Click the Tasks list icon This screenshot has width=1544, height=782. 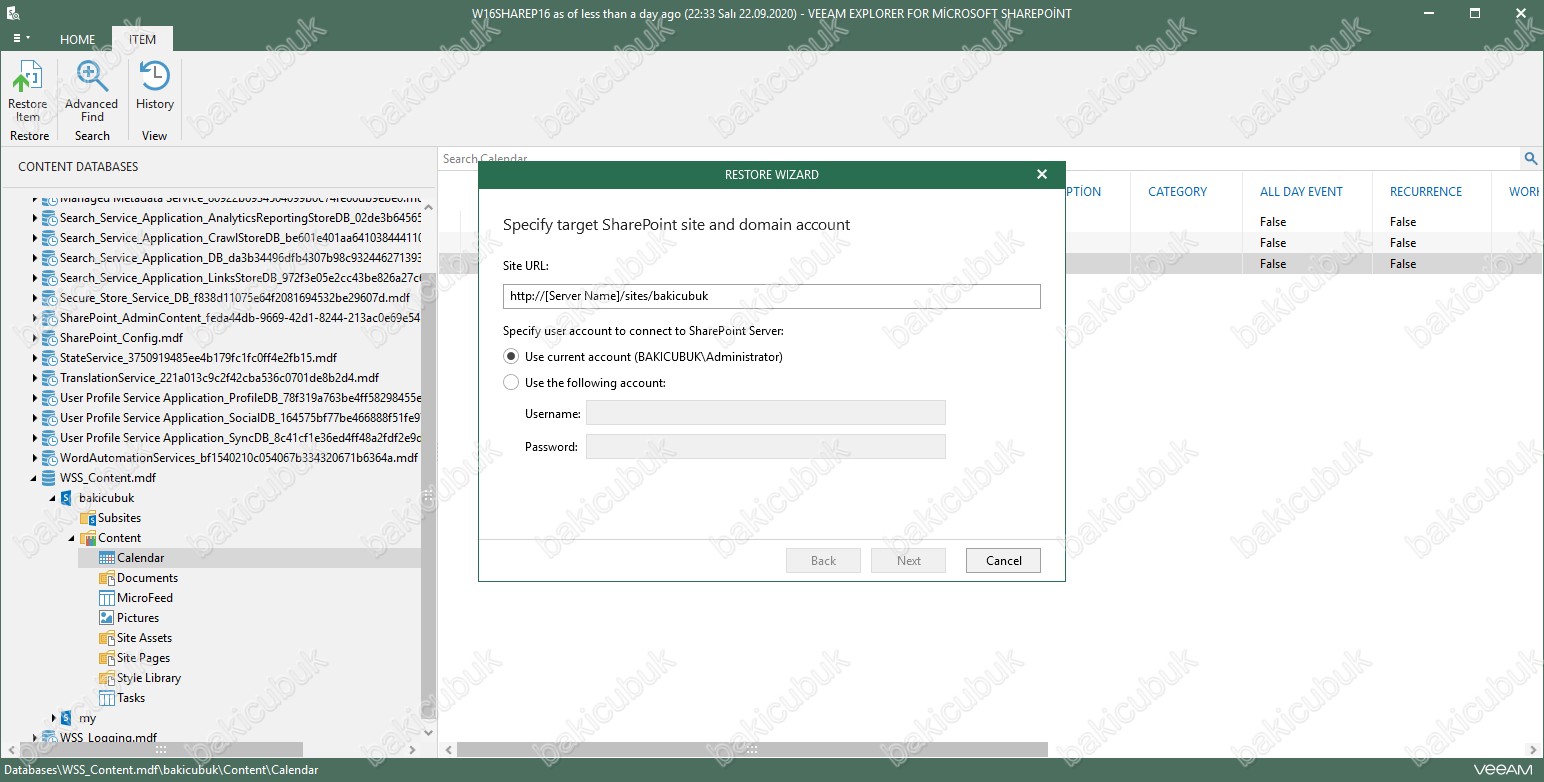click(x=107, y=698)
